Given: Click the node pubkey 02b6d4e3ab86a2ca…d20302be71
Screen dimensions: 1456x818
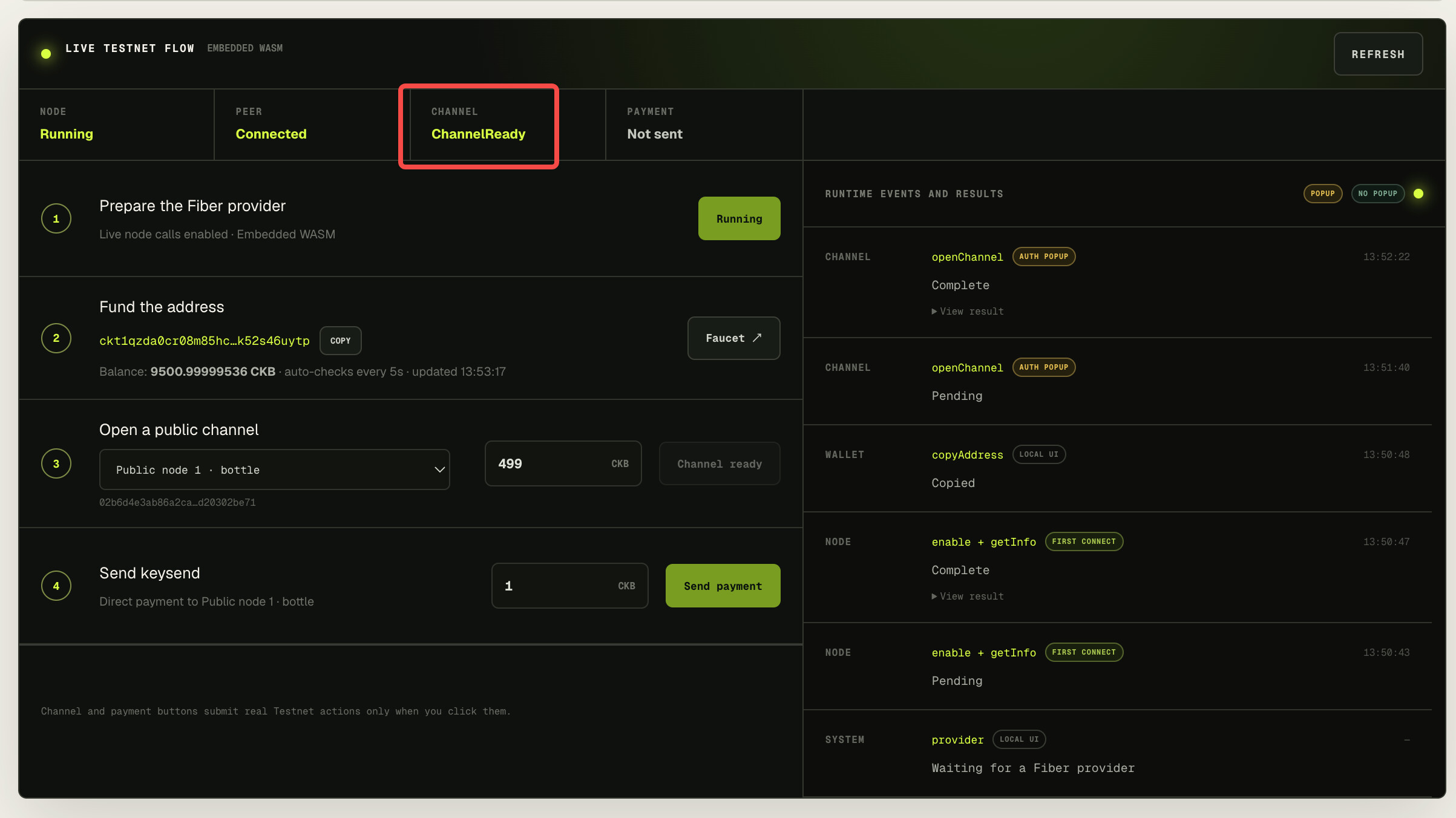Looking at the screenshot, I should [x=177, y=502].
